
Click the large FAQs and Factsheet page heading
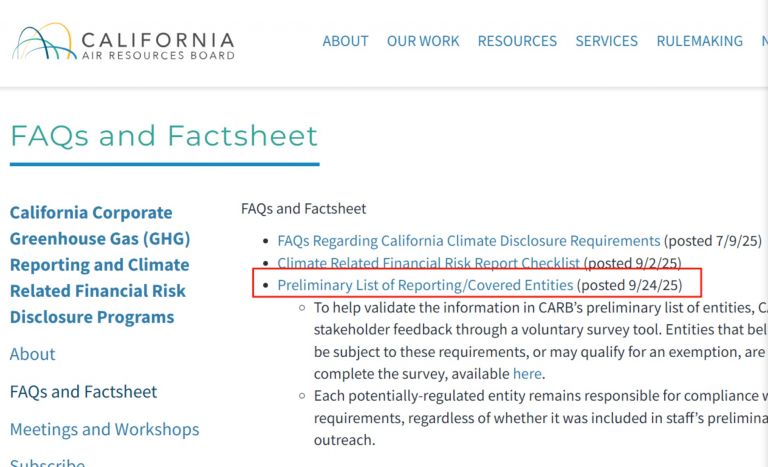pyautogui.click(x=164, y=135)
